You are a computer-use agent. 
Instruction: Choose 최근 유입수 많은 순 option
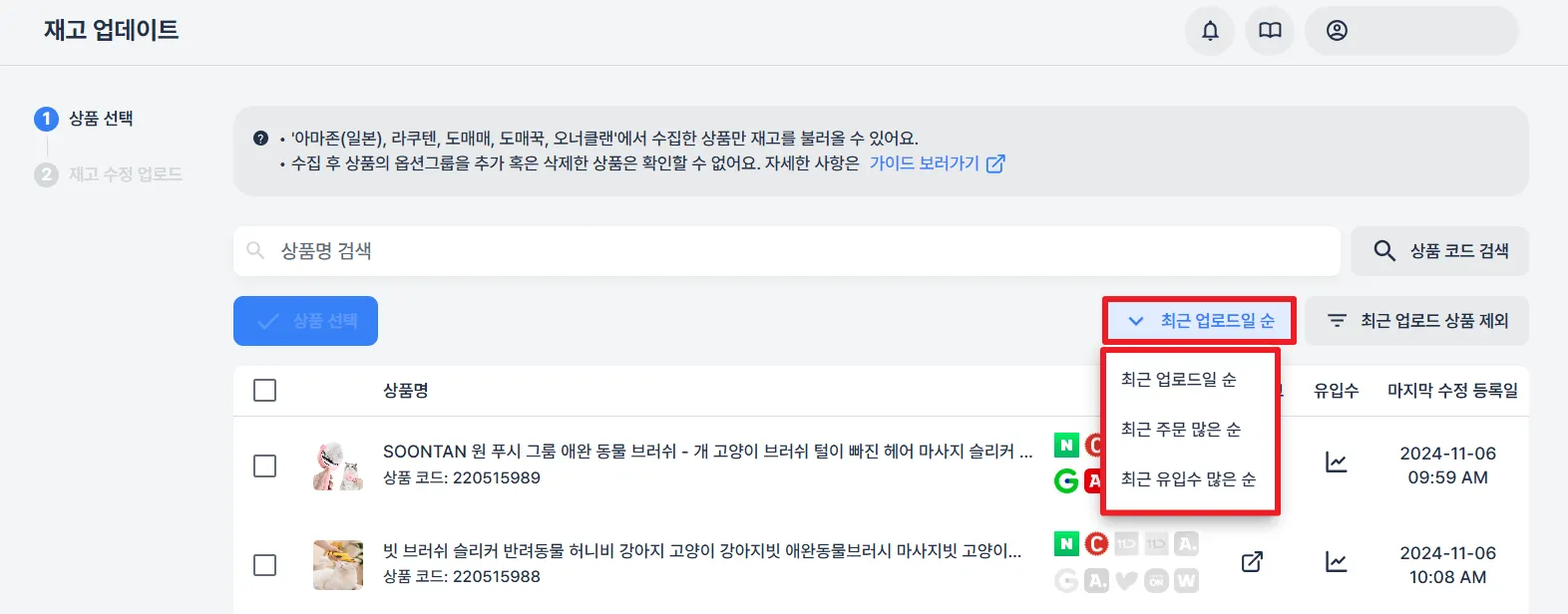[1187, 479]
